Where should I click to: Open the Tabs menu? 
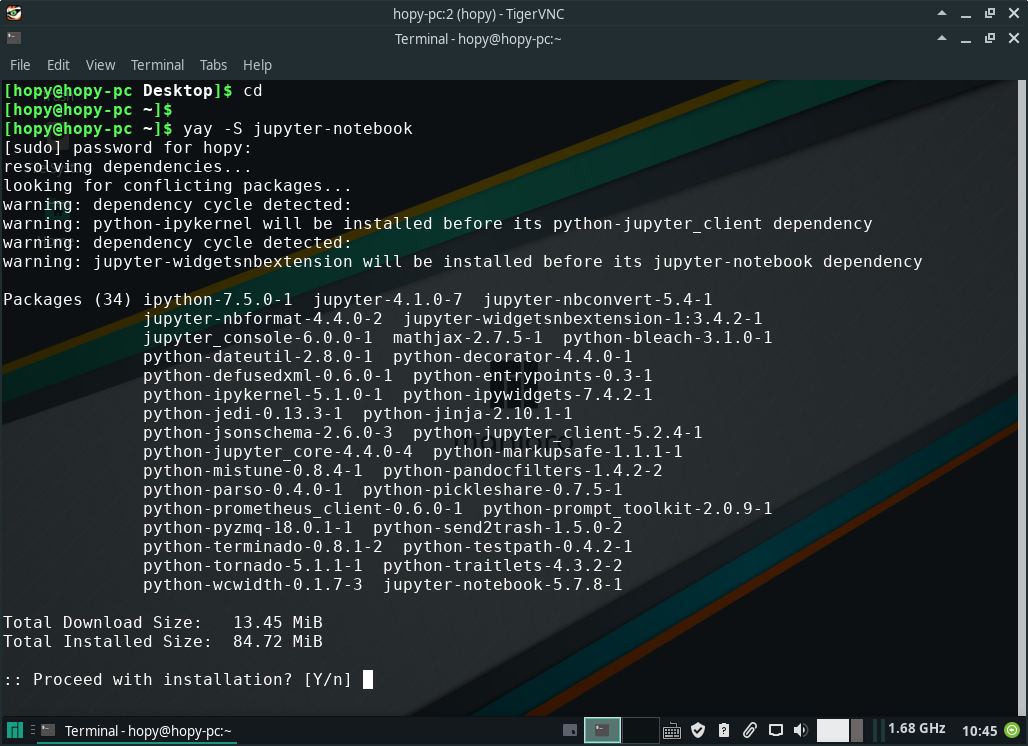213,65
